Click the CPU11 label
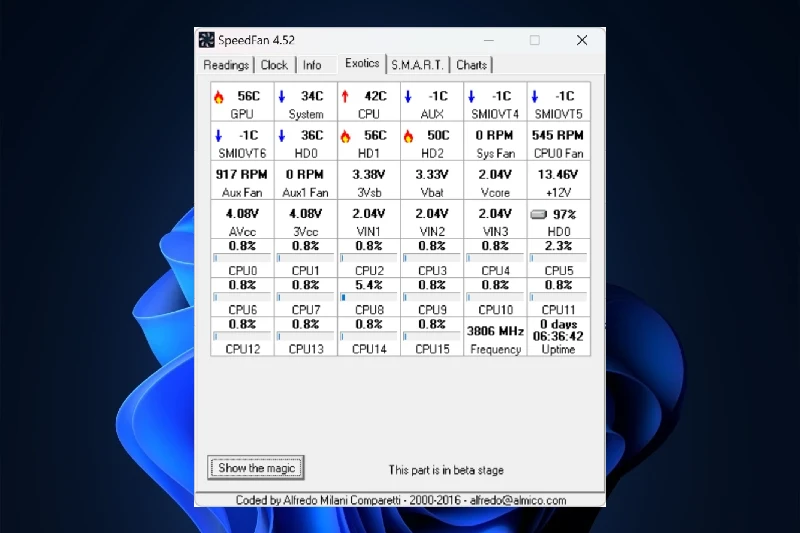Image resolution: width=800 pixels, height=533 pixels. [558, 310]
